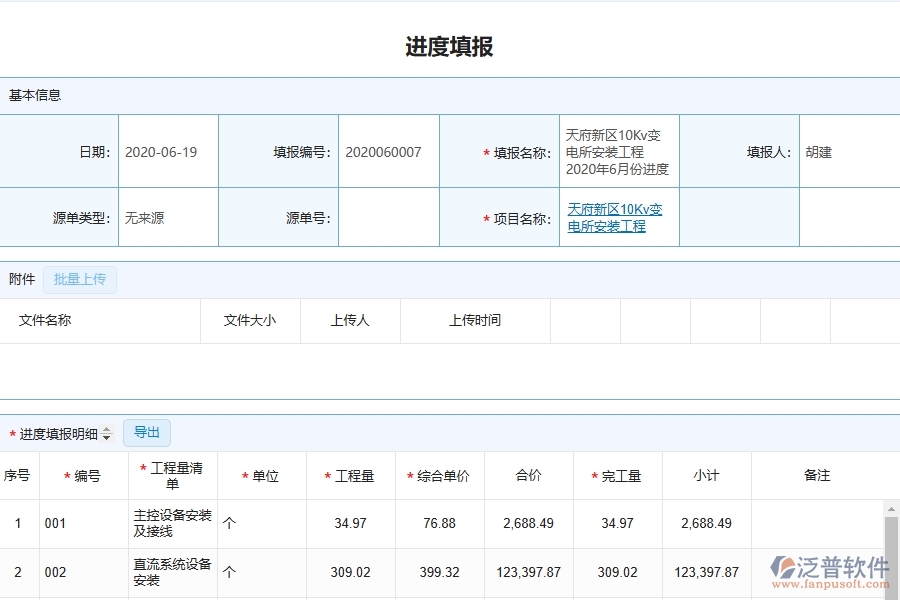Screen dimensions: 900x600
Task: Click the empty 源单号 field
Action: coord(388,217)
